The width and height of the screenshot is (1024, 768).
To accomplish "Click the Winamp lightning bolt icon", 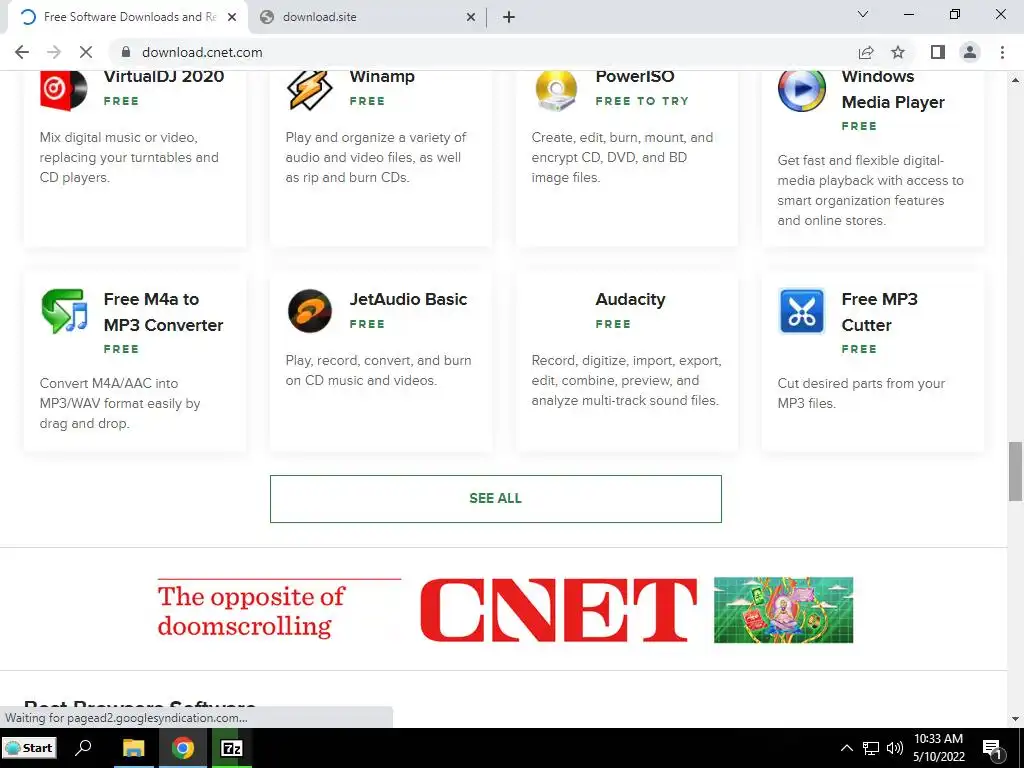I will 310,89.
